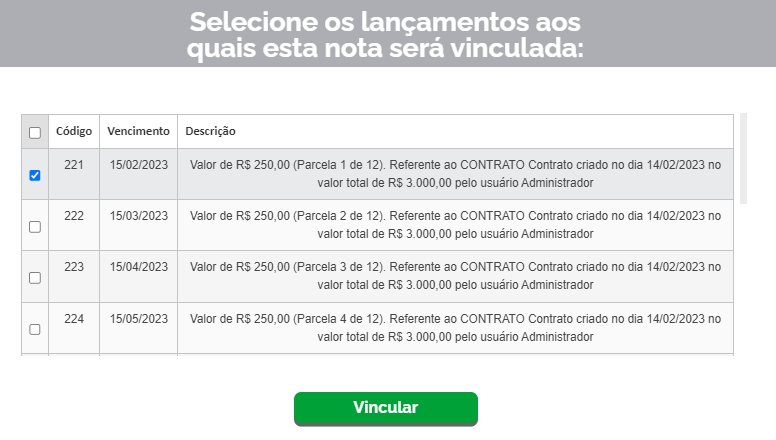Image resolution: width=776 pixels, height=440 pixels.
Task: Click the table's vertical scrollbar
Action: [743, 160]
